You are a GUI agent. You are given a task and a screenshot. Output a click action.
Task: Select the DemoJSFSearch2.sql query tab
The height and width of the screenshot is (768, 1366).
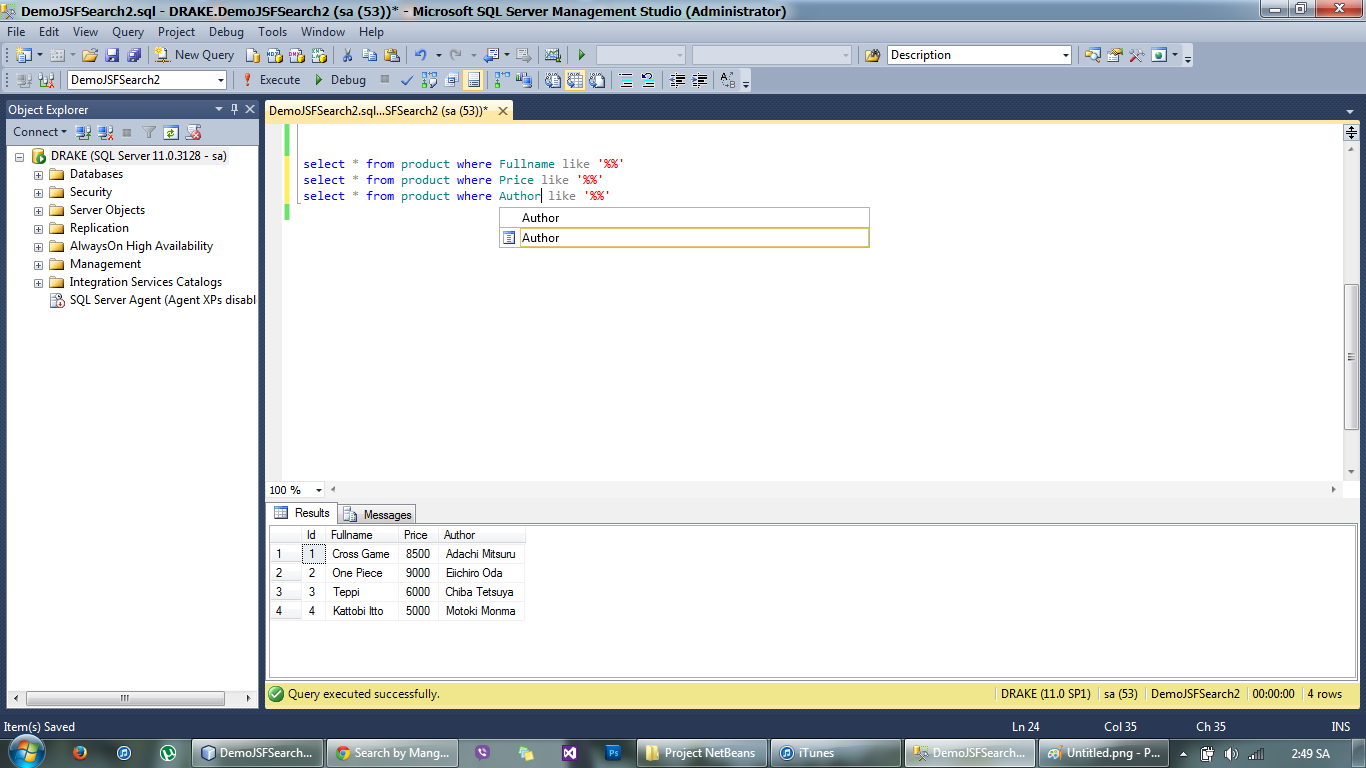pos(379,111)
